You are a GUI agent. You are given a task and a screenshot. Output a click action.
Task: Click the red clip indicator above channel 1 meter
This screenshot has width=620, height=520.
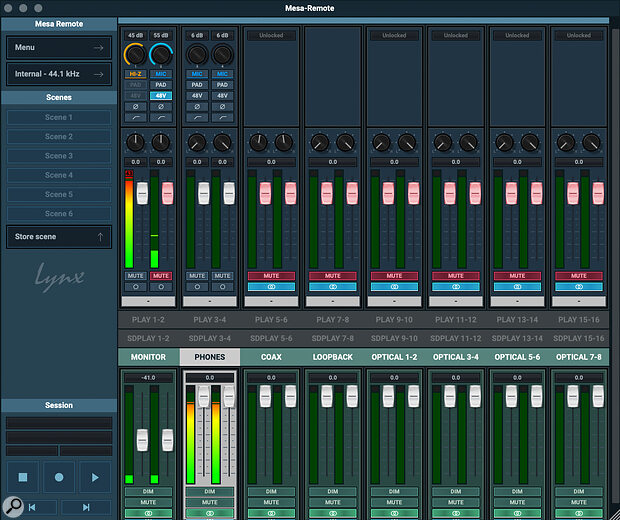130,172
